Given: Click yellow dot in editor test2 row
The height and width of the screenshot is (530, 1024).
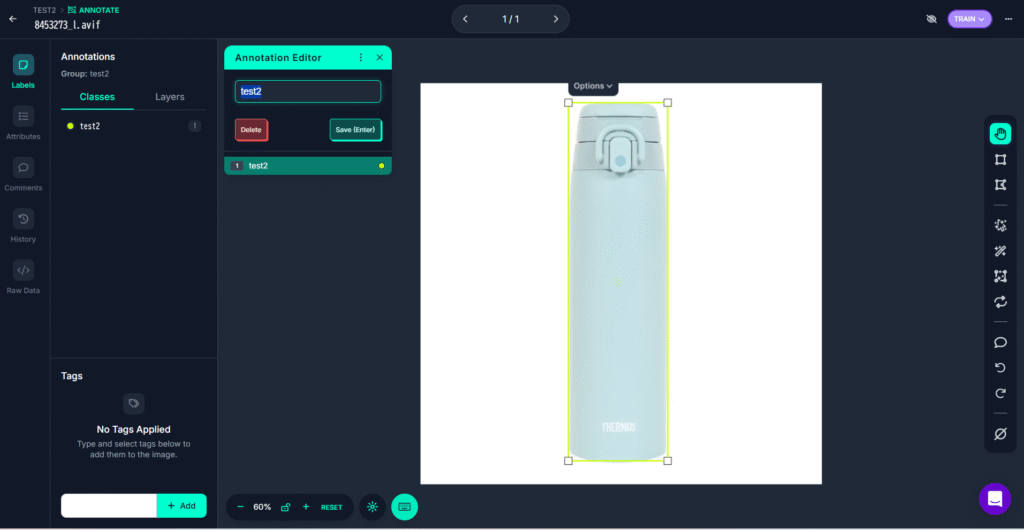Looking at the screenshot, I should pos(381,166).
